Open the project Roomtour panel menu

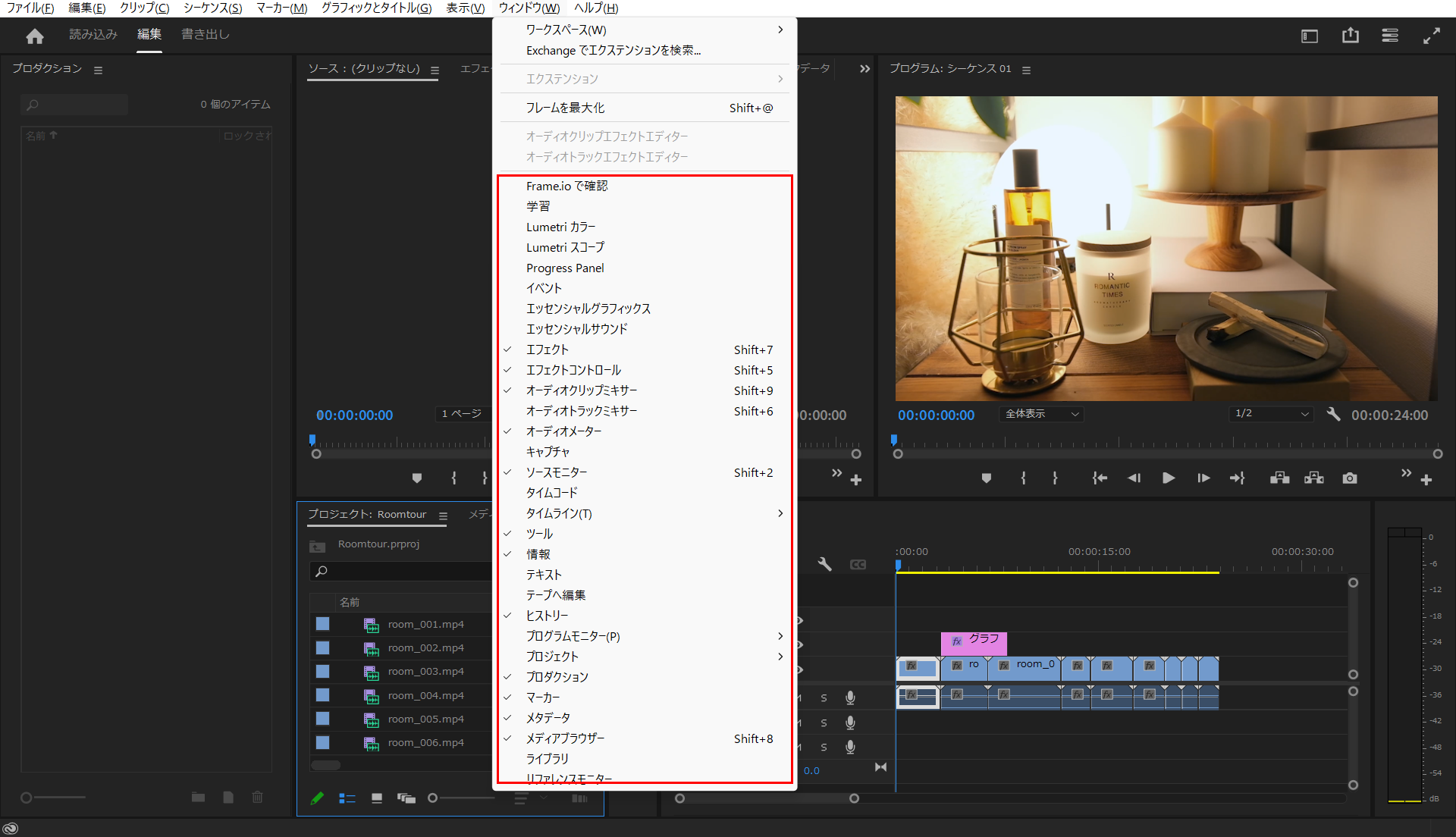click(443, 516)
